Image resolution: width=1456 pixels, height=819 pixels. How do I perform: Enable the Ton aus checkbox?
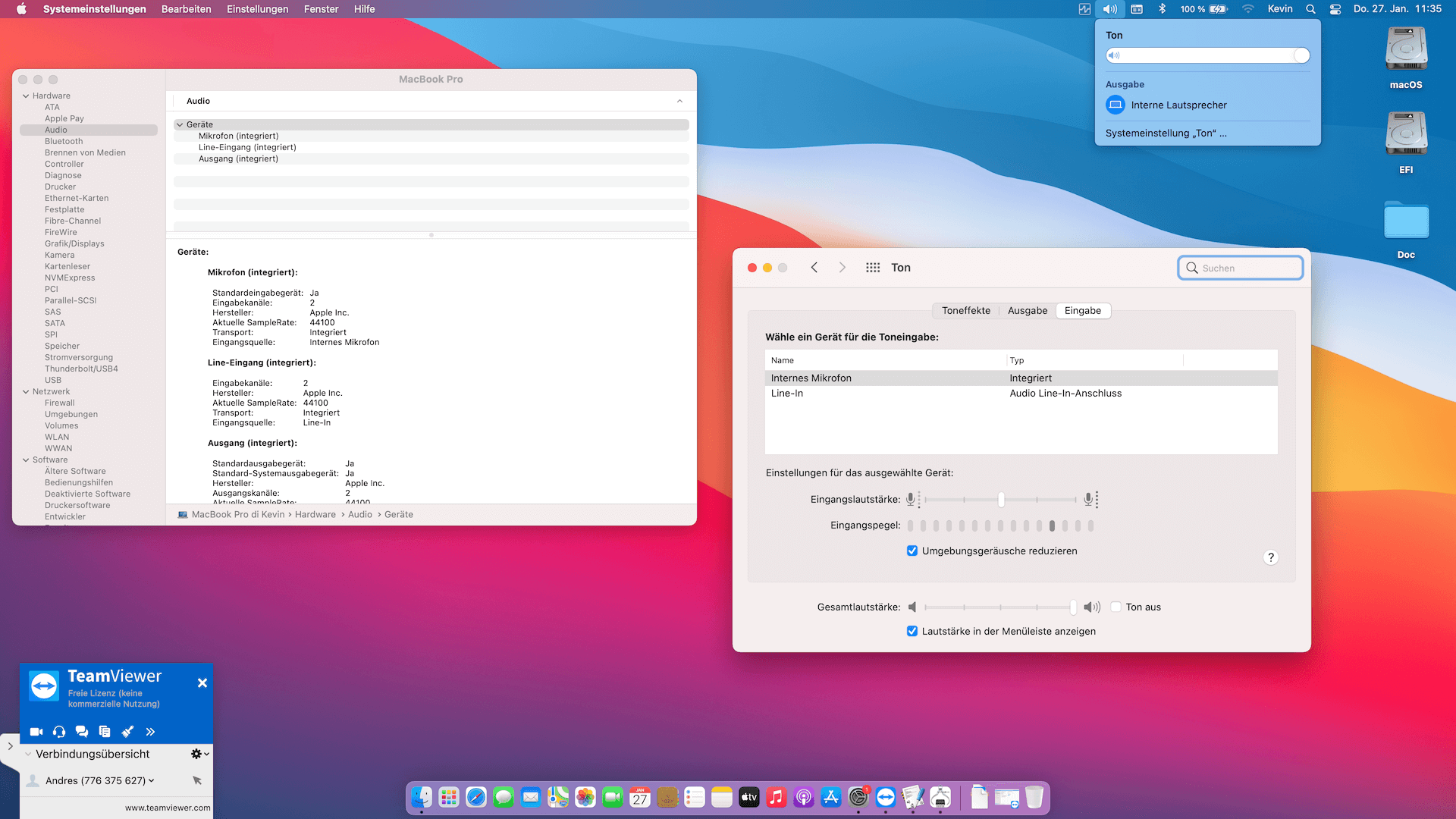click(1116, 607)
